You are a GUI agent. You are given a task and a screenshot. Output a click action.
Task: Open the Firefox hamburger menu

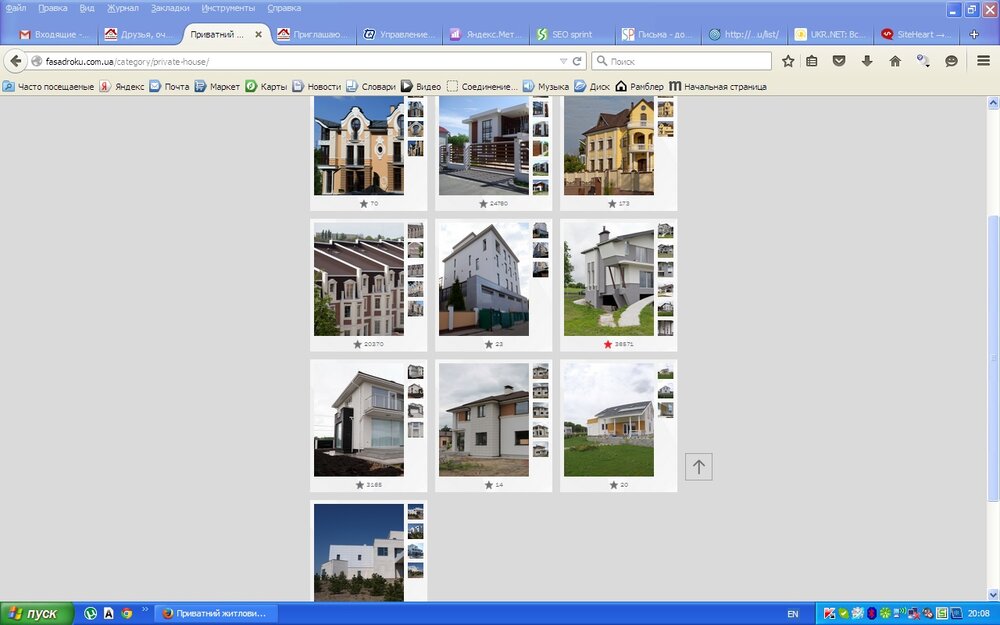[983, 61]
